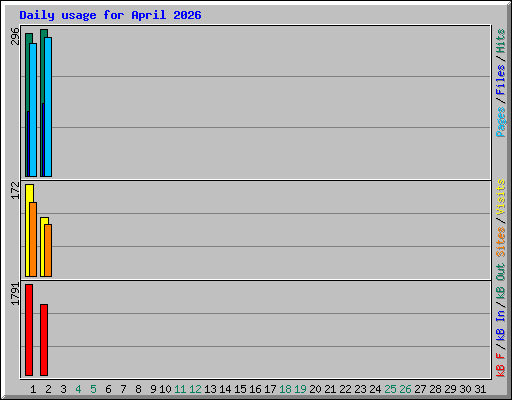Click the orange Sites bar for day 1
The image size is (512, 400).
tap(33, 239)
